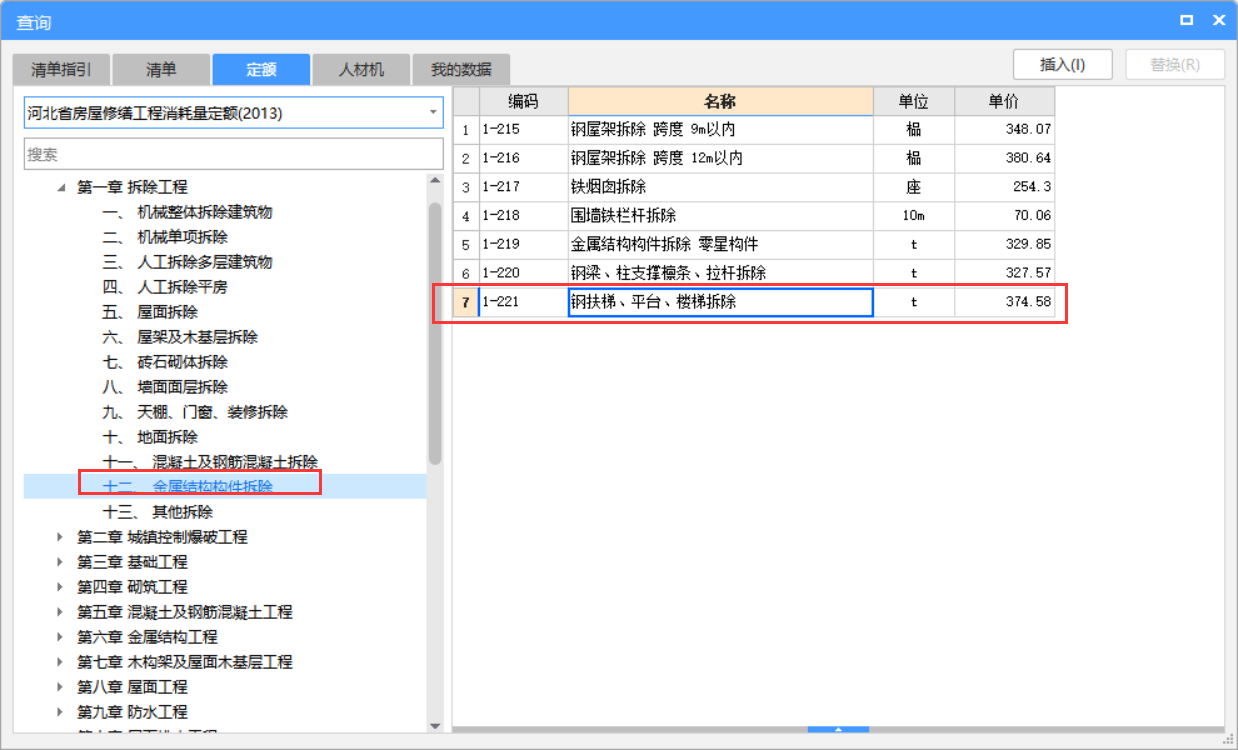Click code cell 1-218
The width and height of the screenshot is (1238, 750).
(x=523, y=216)
